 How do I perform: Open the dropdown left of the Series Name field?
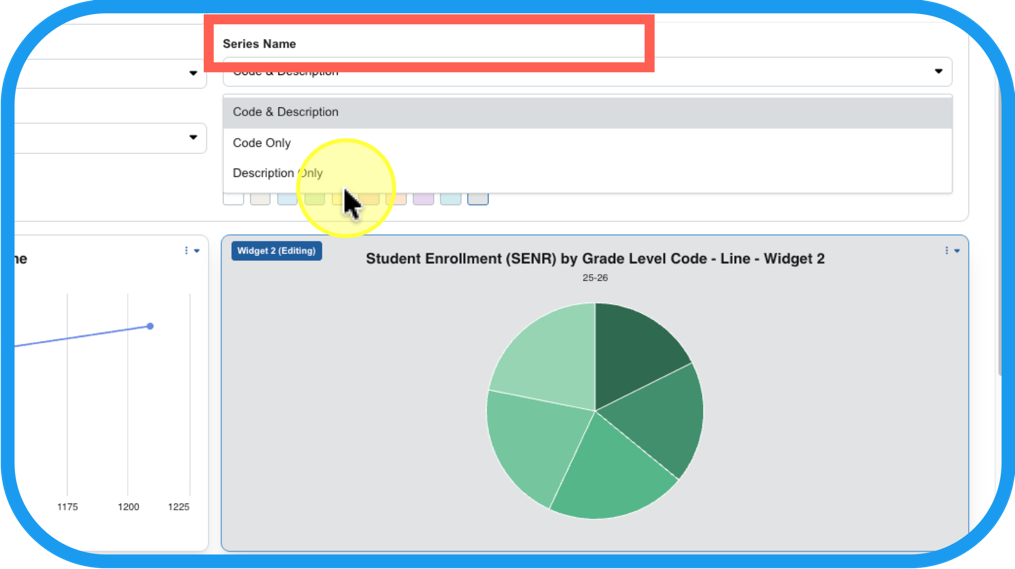click(x=193, y=73)
